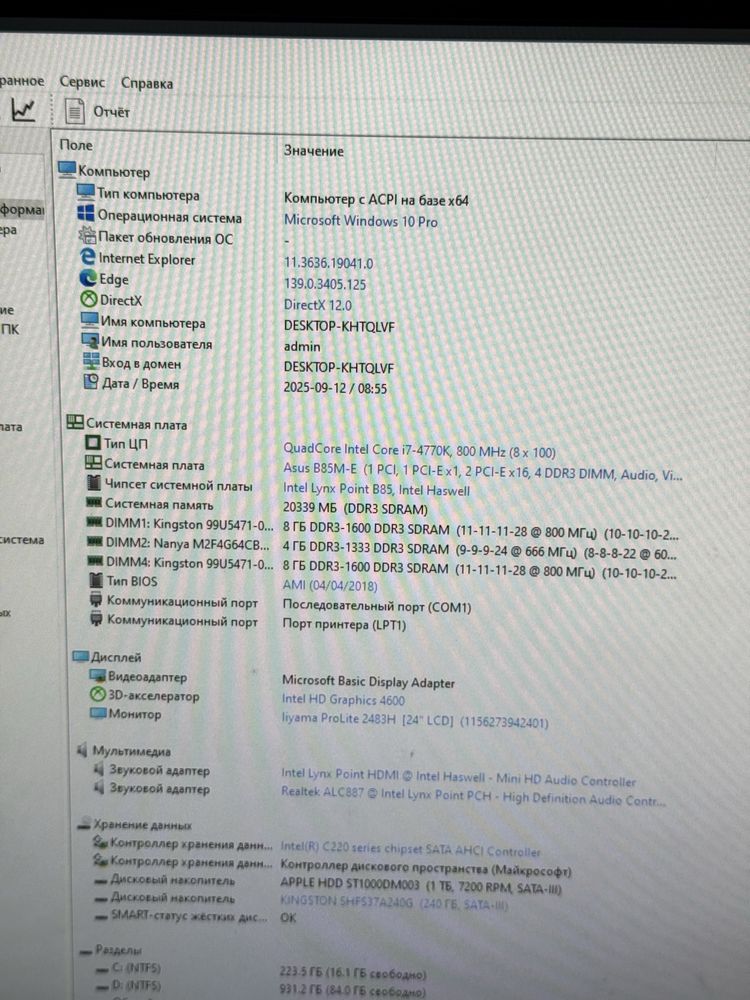The width and height of the screenshot is (750, 1000).
Task: Click the Системная плата group icon
Action: (75, 422)
